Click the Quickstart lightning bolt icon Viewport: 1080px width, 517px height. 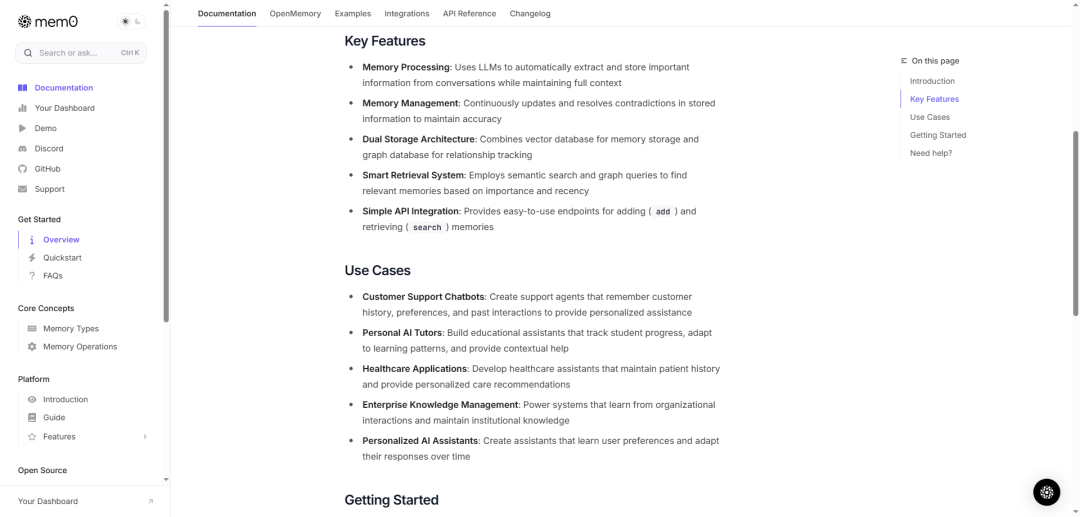click(x=32, y=257)
